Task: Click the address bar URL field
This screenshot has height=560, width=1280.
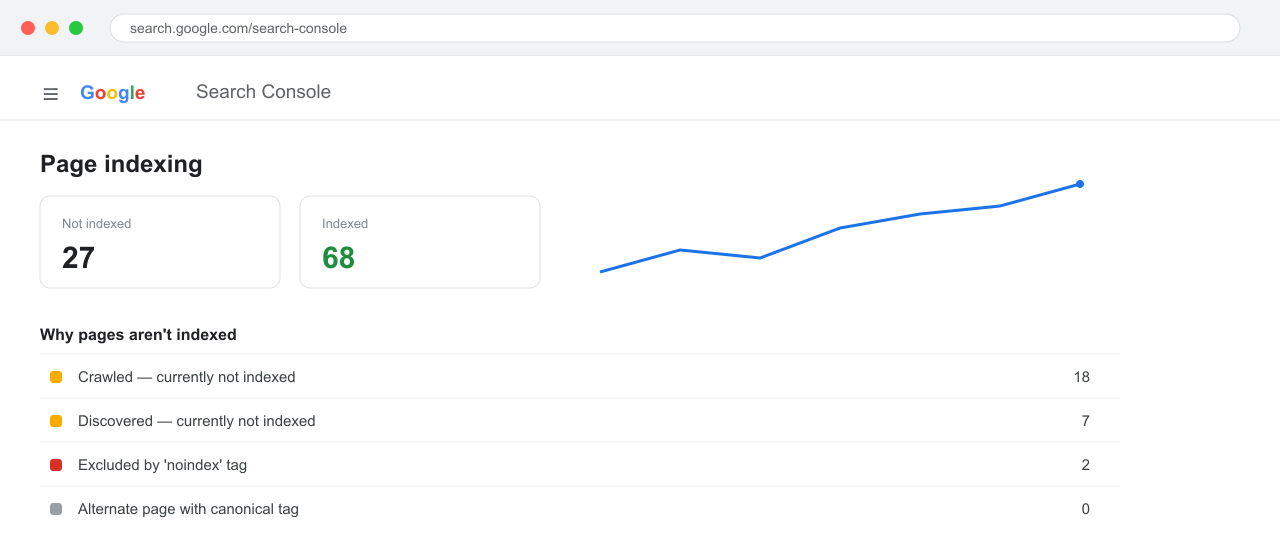Action: pos(675,28)
